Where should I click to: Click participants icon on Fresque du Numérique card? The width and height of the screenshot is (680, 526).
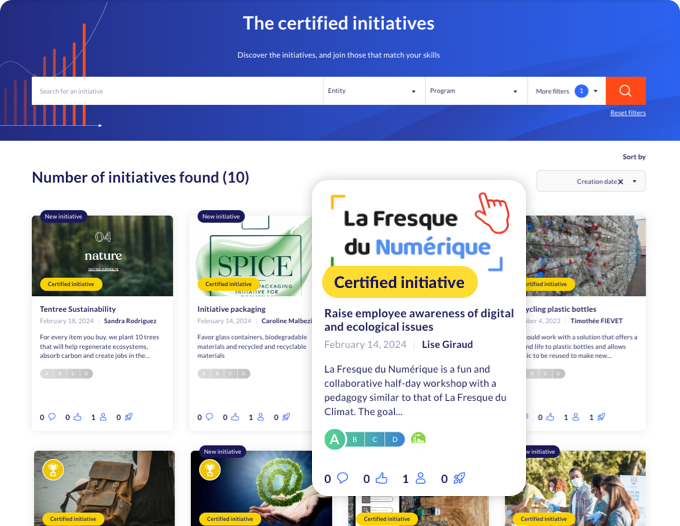pos(420,478)
